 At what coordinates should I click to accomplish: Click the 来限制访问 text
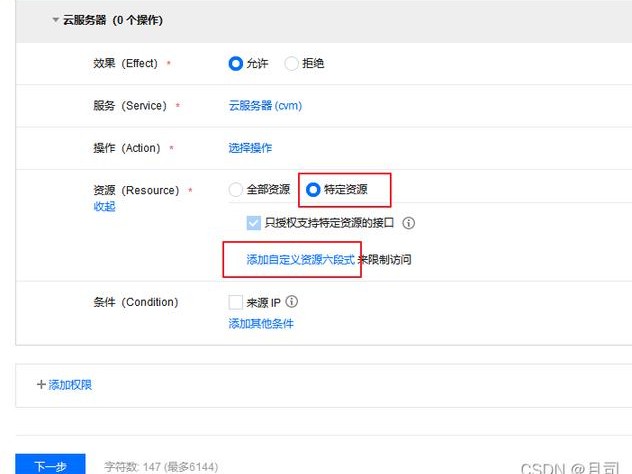coord(385,260)
